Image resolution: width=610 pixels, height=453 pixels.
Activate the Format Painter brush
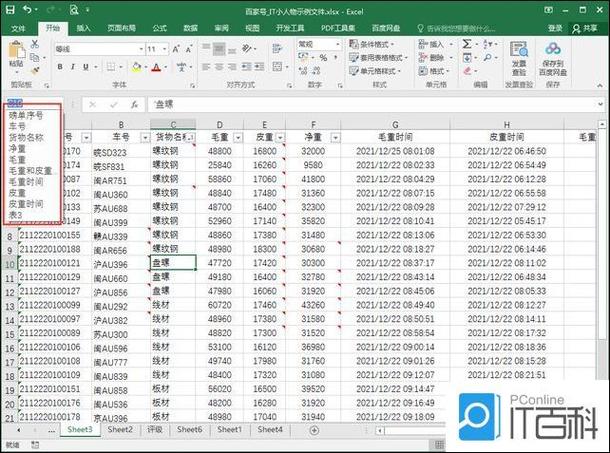(x=35, y=70)
